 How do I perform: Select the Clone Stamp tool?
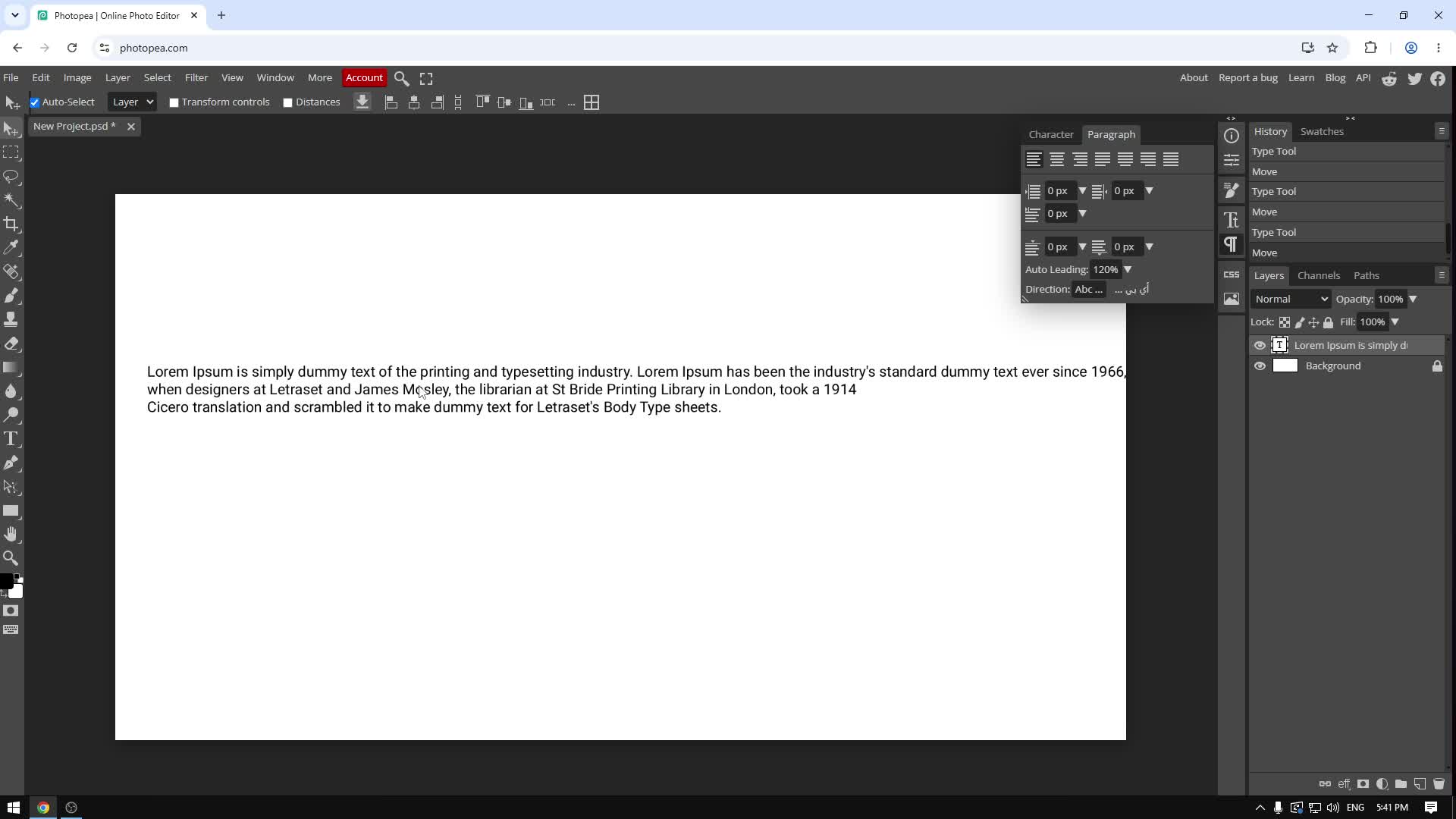click(x=11, y=319)
